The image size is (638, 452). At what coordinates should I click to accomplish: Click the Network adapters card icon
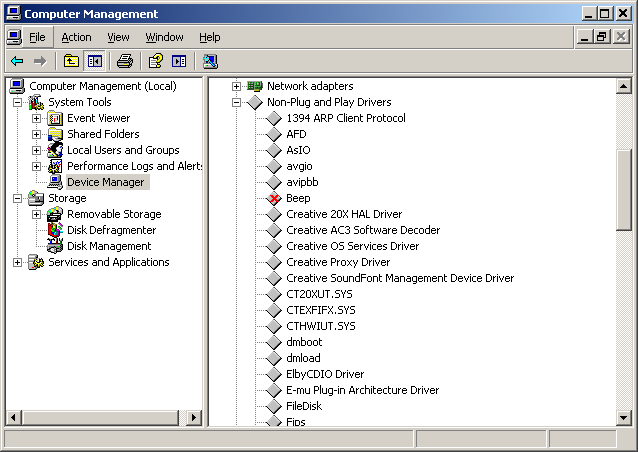pos(255,86)
